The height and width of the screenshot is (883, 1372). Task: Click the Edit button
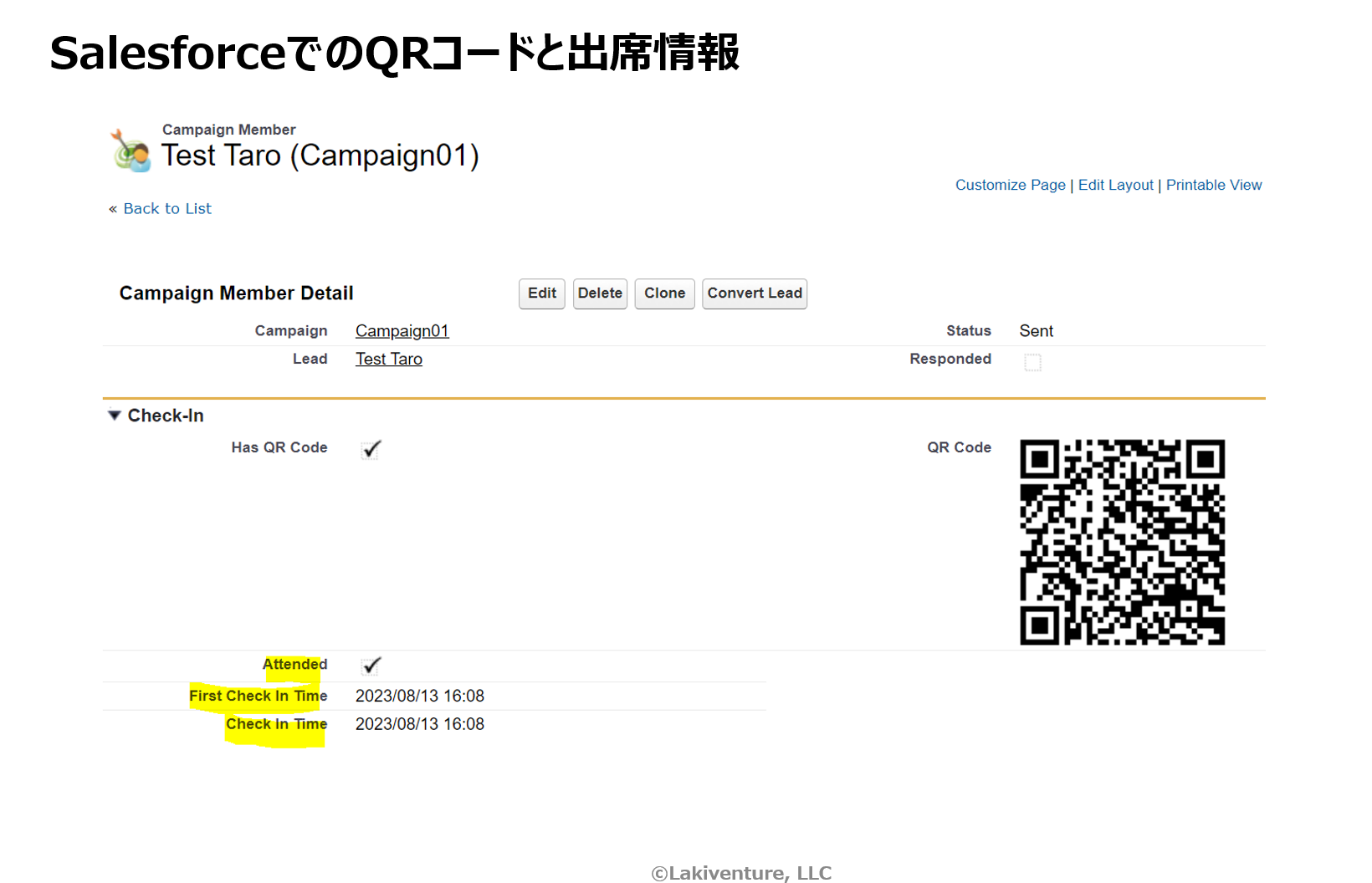pyautogui.click(x=542, y=293)
